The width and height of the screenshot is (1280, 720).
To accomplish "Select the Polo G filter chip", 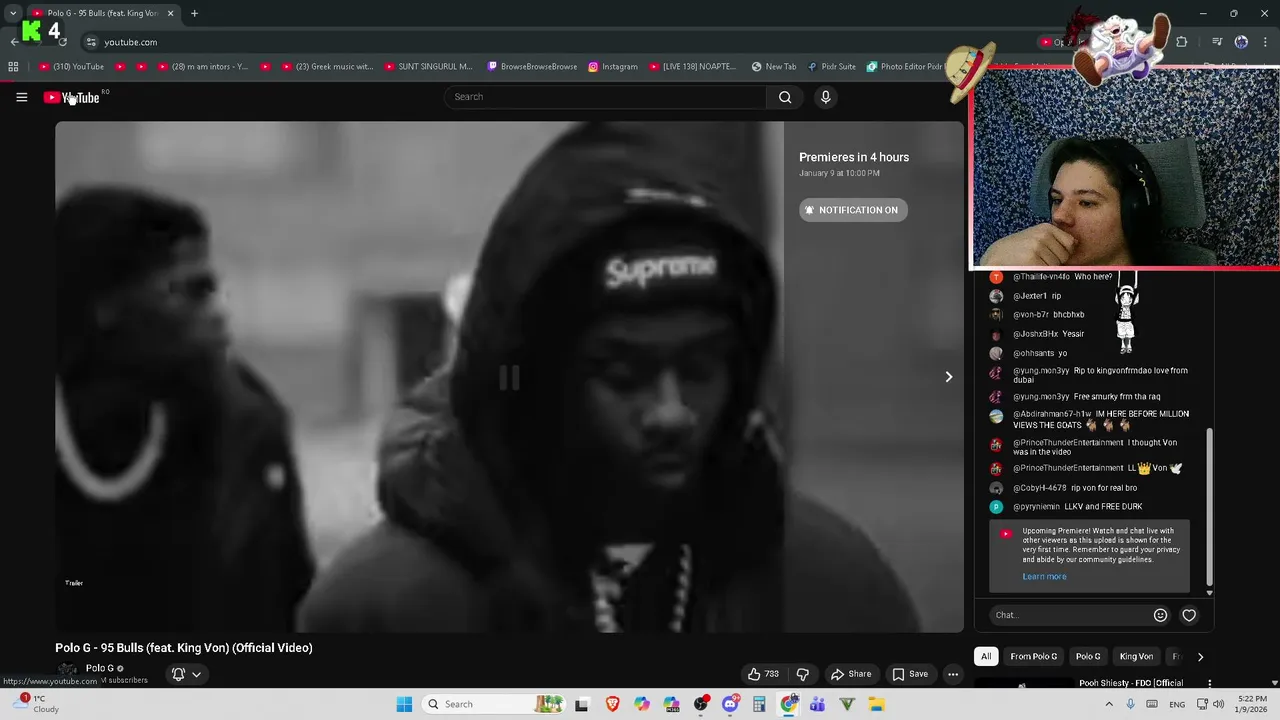I will point(1088,656).
